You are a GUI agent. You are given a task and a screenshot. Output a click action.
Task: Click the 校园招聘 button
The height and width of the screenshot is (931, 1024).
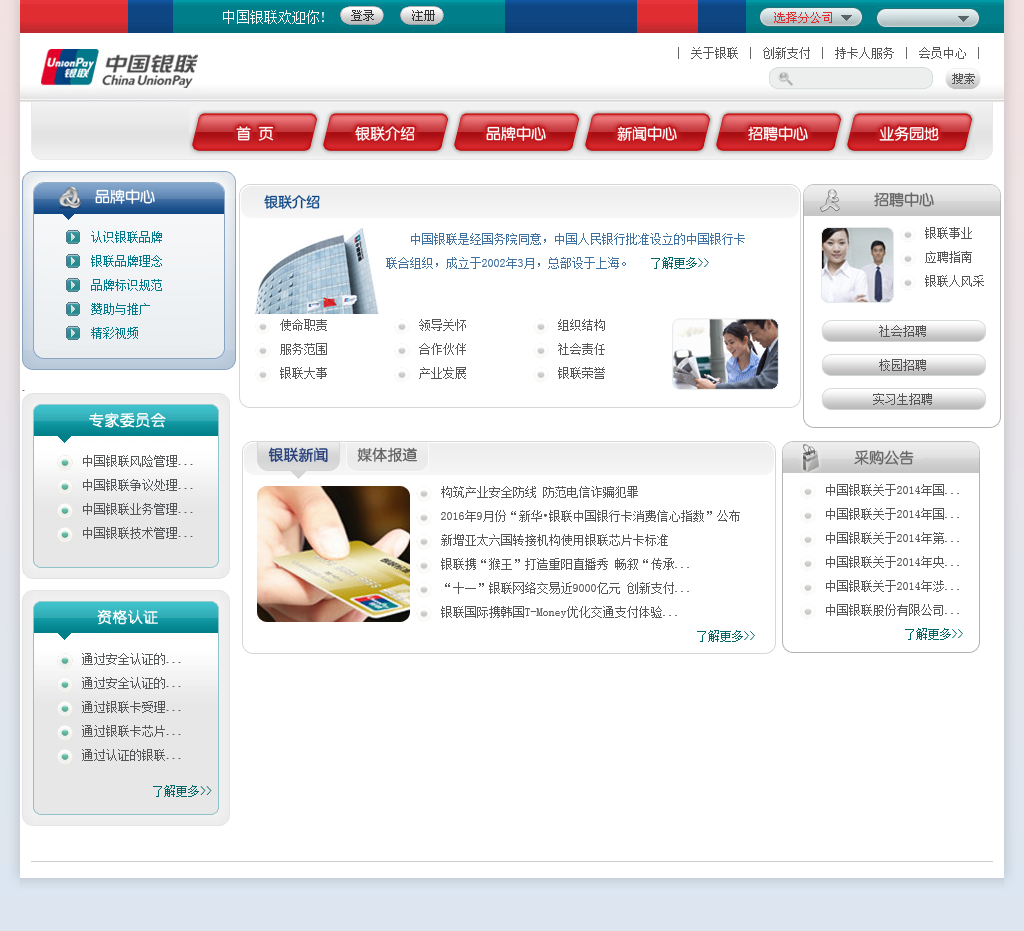(903, 365)
